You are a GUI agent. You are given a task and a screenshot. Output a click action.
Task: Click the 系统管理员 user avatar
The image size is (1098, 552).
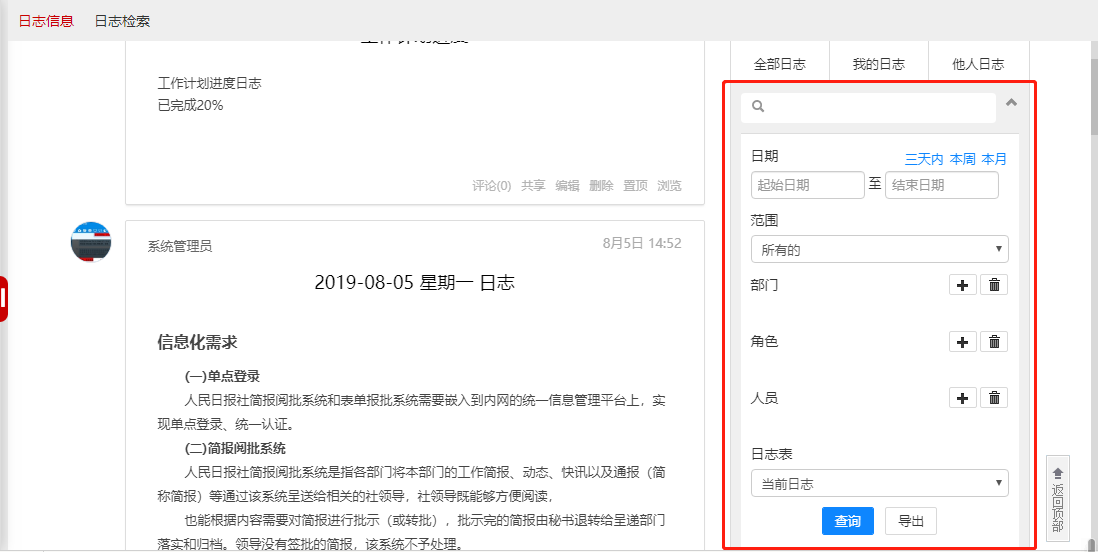click(91, 242)
